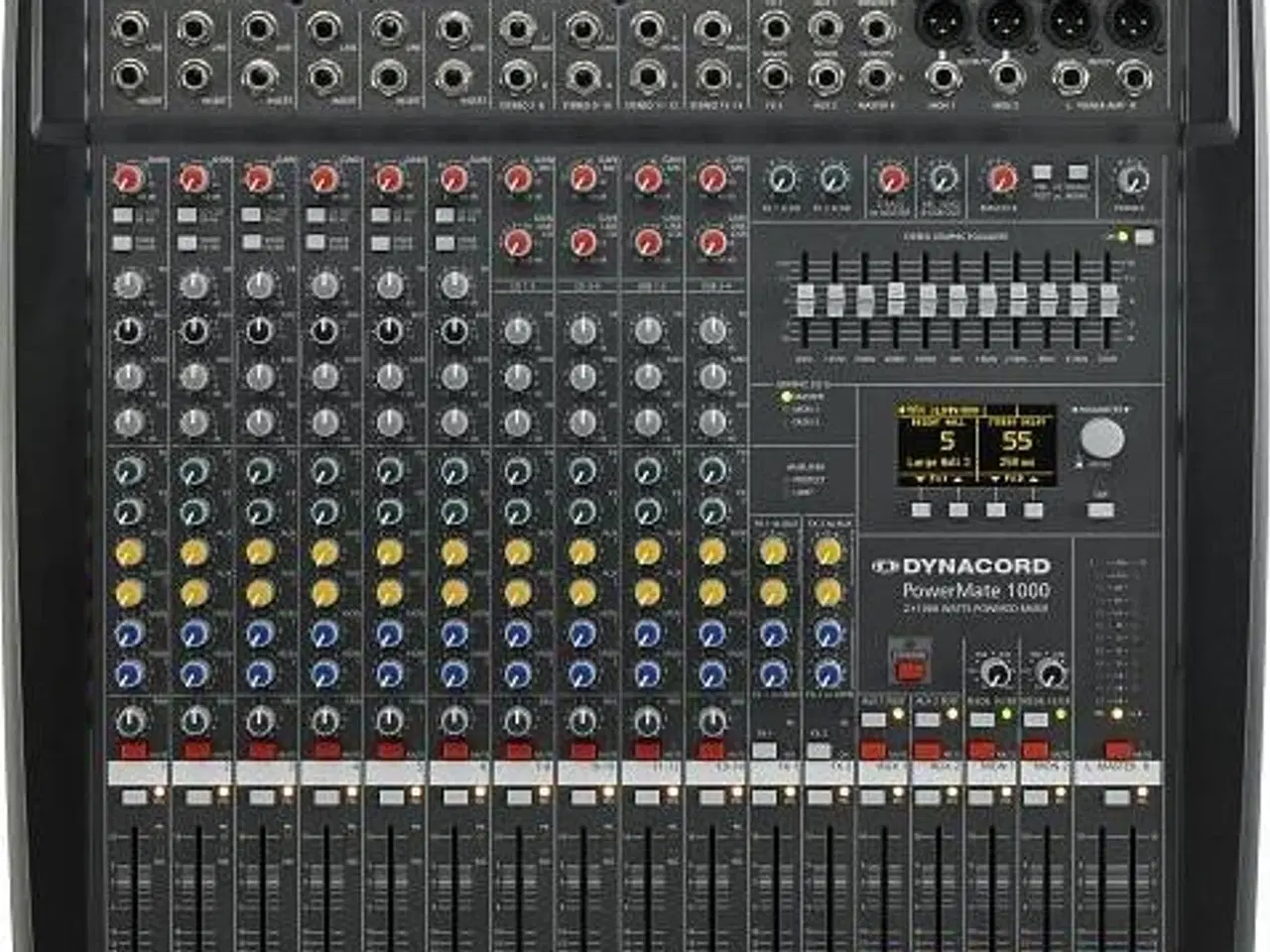Click channel 4 red gain knob
This screenshot has width=1270, height=952.
coord(323,179)
